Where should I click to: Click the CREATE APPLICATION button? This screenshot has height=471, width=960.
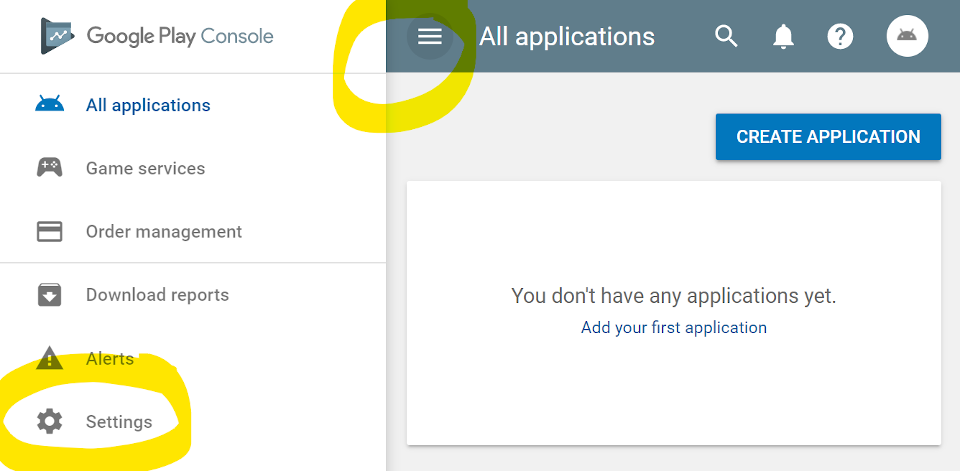click(x=828, y=137)
